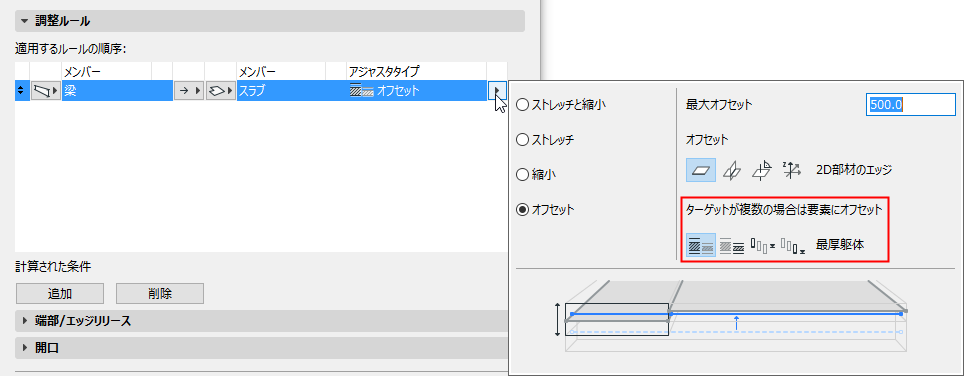This screenshot has width=964, height=376.
Task: Click the 適用するルールの順序 label
Action: coord(71,48)
